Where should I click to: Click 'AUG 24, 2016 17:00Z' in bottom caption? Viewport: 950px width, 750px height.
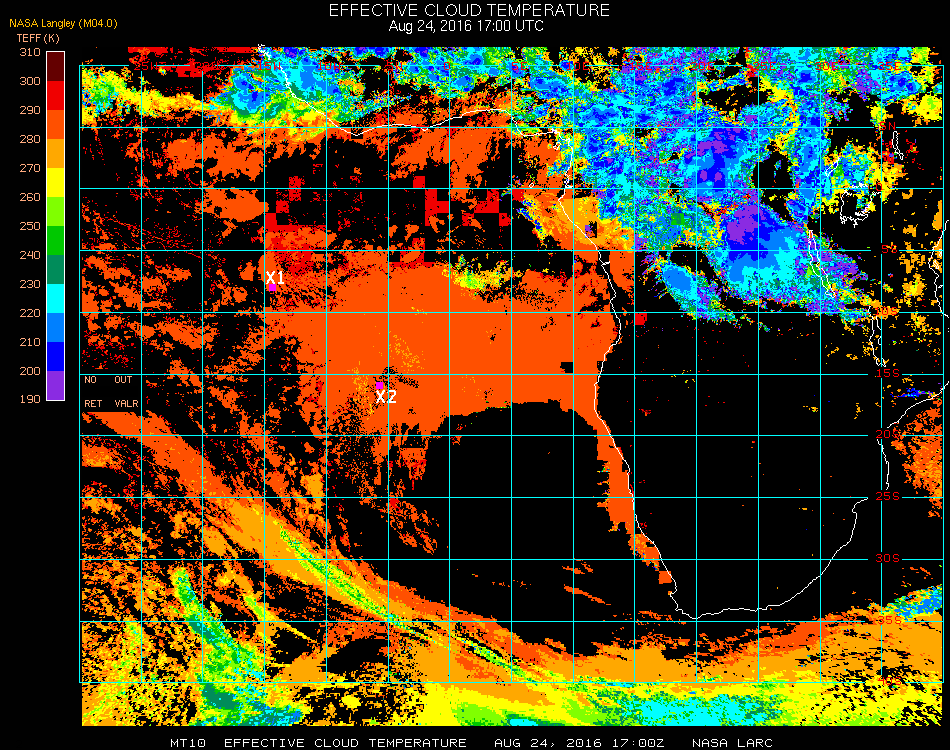pos(579,743)
